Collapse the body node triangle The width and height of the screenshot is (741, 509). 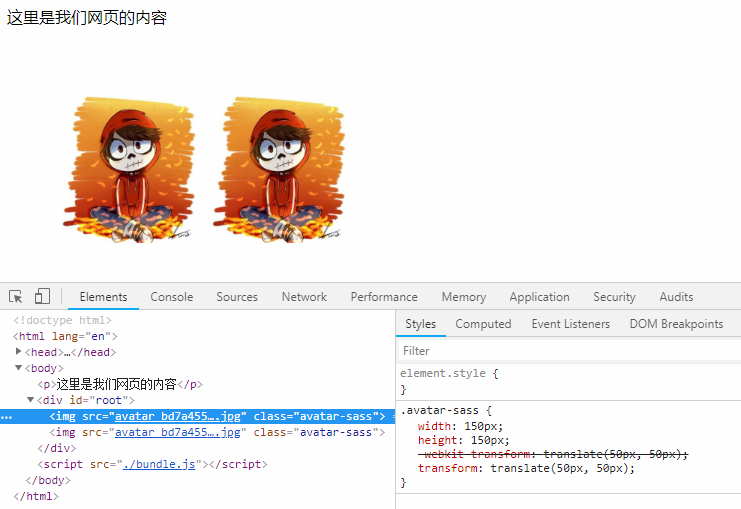click(18, 367)
